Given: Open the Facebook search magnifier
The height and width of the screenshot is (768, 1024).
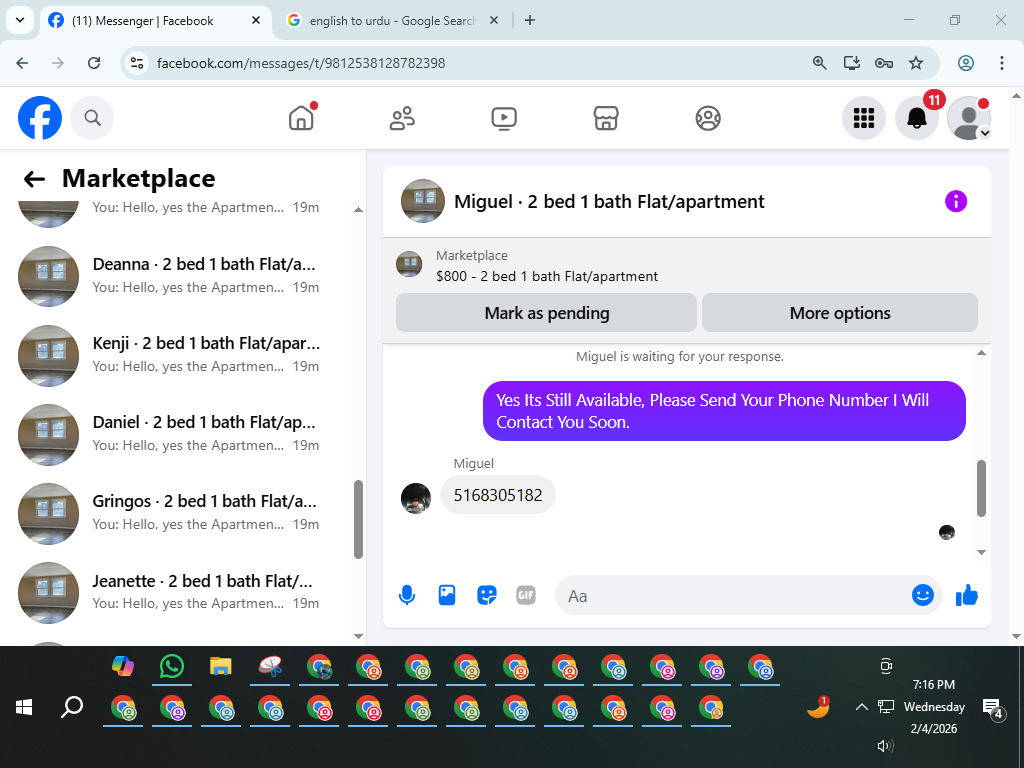Looking at the screenshot, I should tap(92, 118).
